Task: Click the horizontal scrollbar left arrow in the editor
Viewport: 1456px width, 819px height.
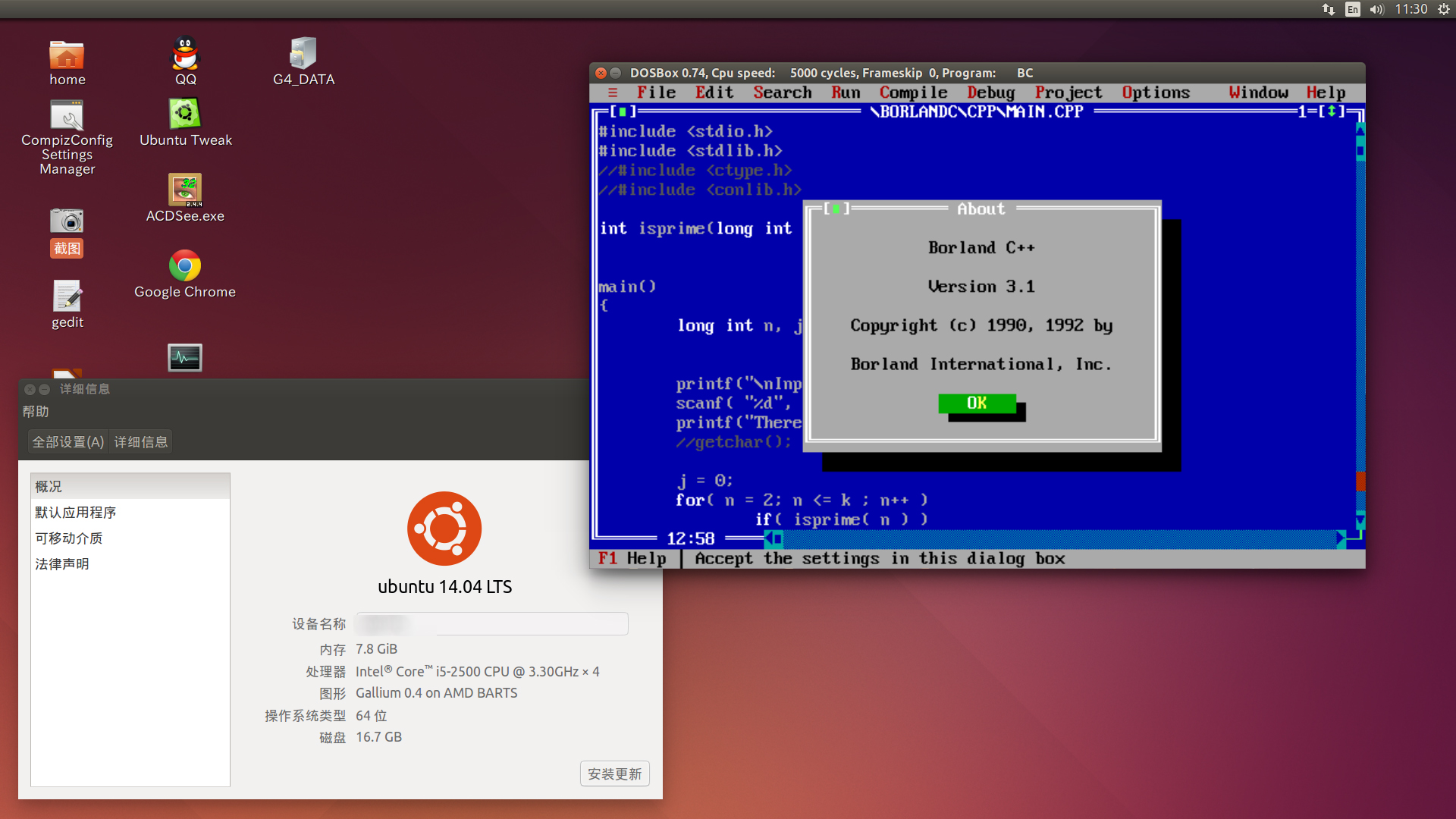Action: point(767,538)
